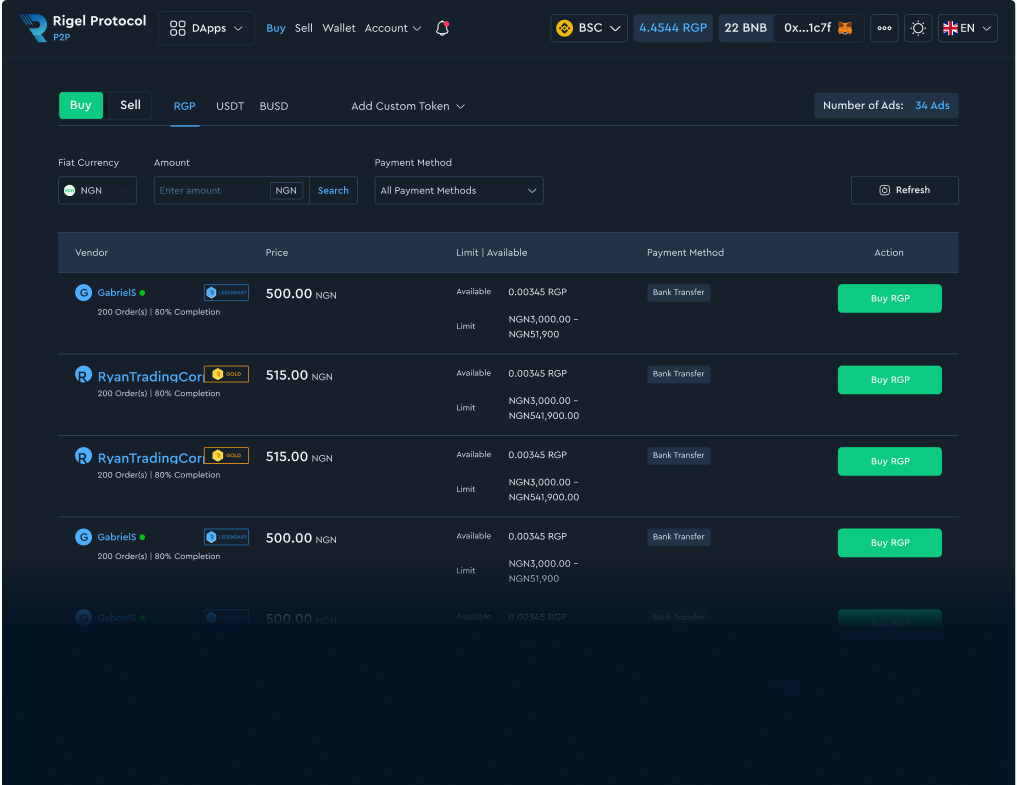1017x785 pixels.
Task: Open Wallet in top navigation
Action: click(x=339, y=28)
